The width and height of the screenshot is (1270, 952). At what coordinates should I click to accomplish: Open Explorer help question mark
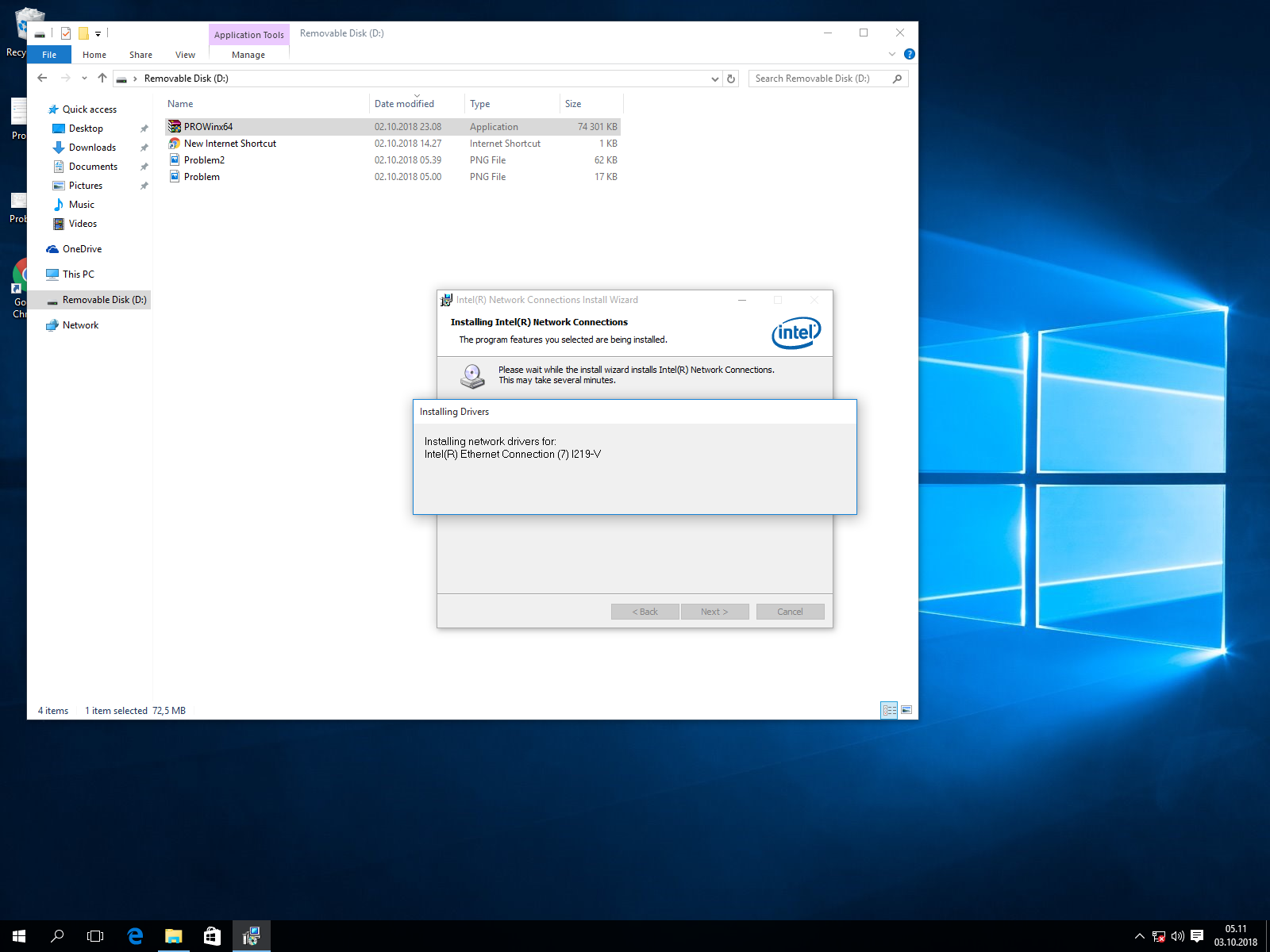coord(910,54)
